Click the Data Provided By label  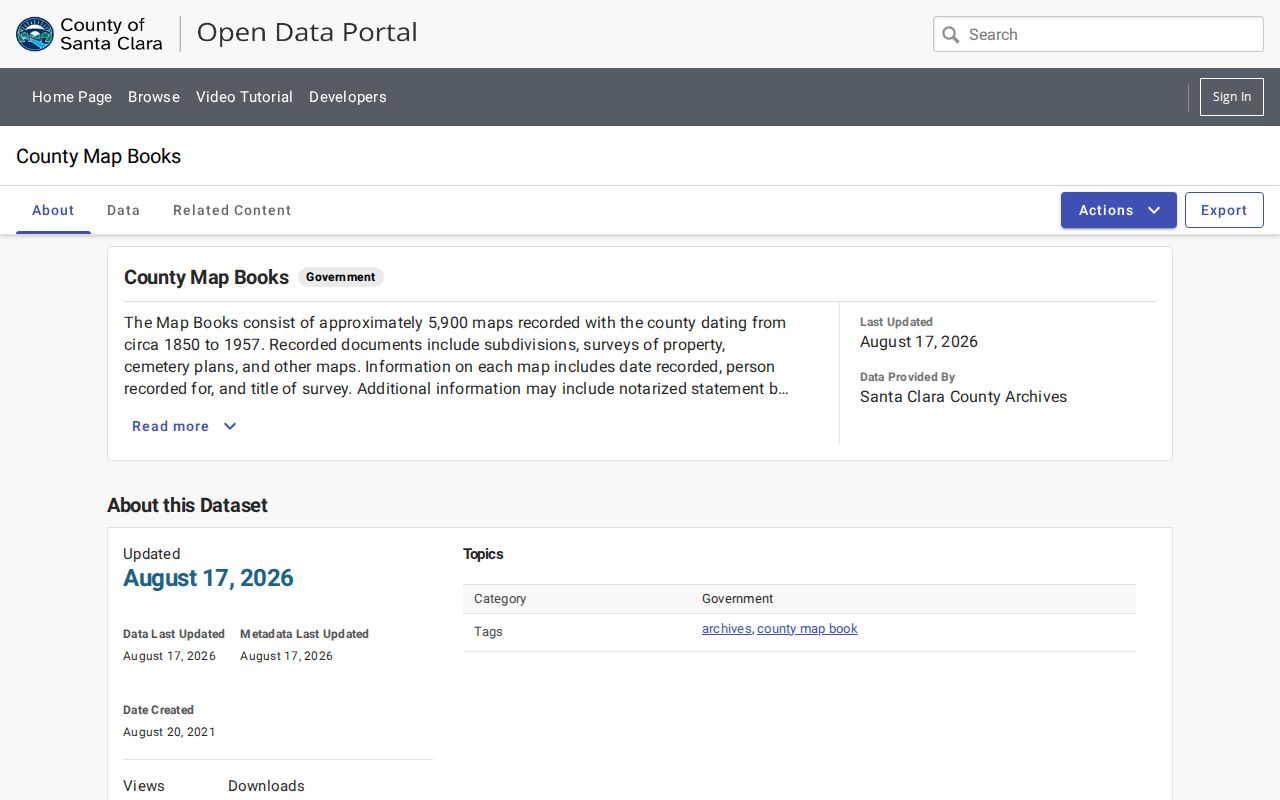coord(907,377)
